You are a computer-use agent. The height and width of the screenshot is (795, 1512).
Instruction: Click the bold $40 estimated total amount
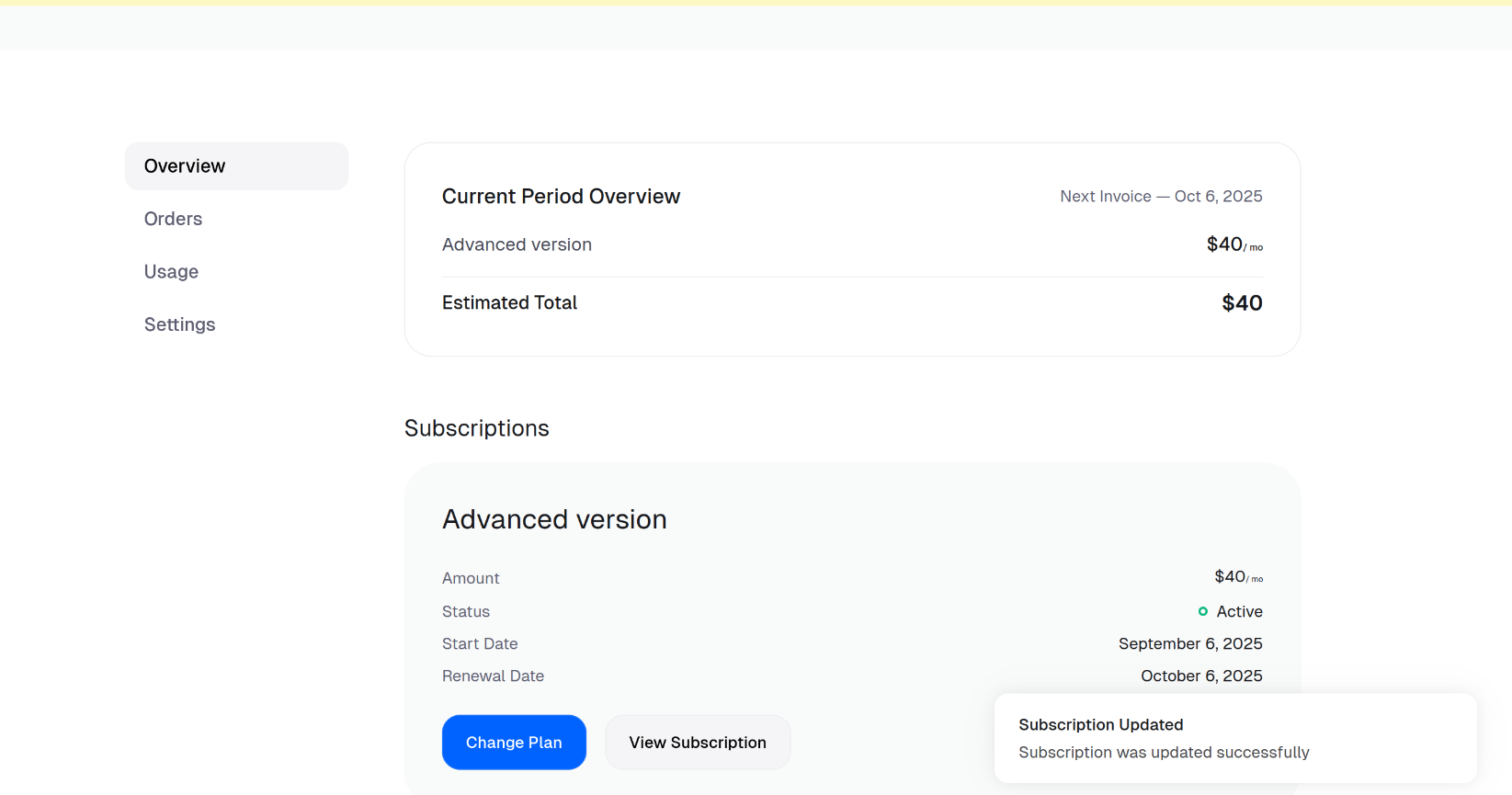tap(1242, 303)
